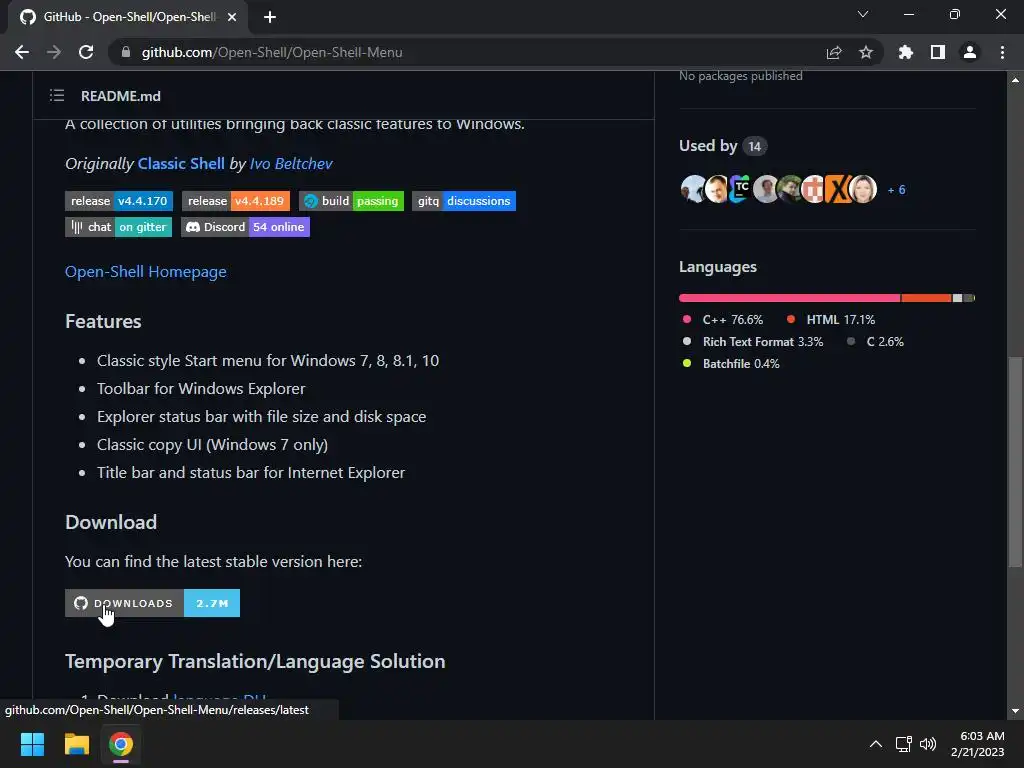Image resolution: width=1024 pixels, height=768 pixels.
Task: Open the README table of contents icon
Action: 57,96
